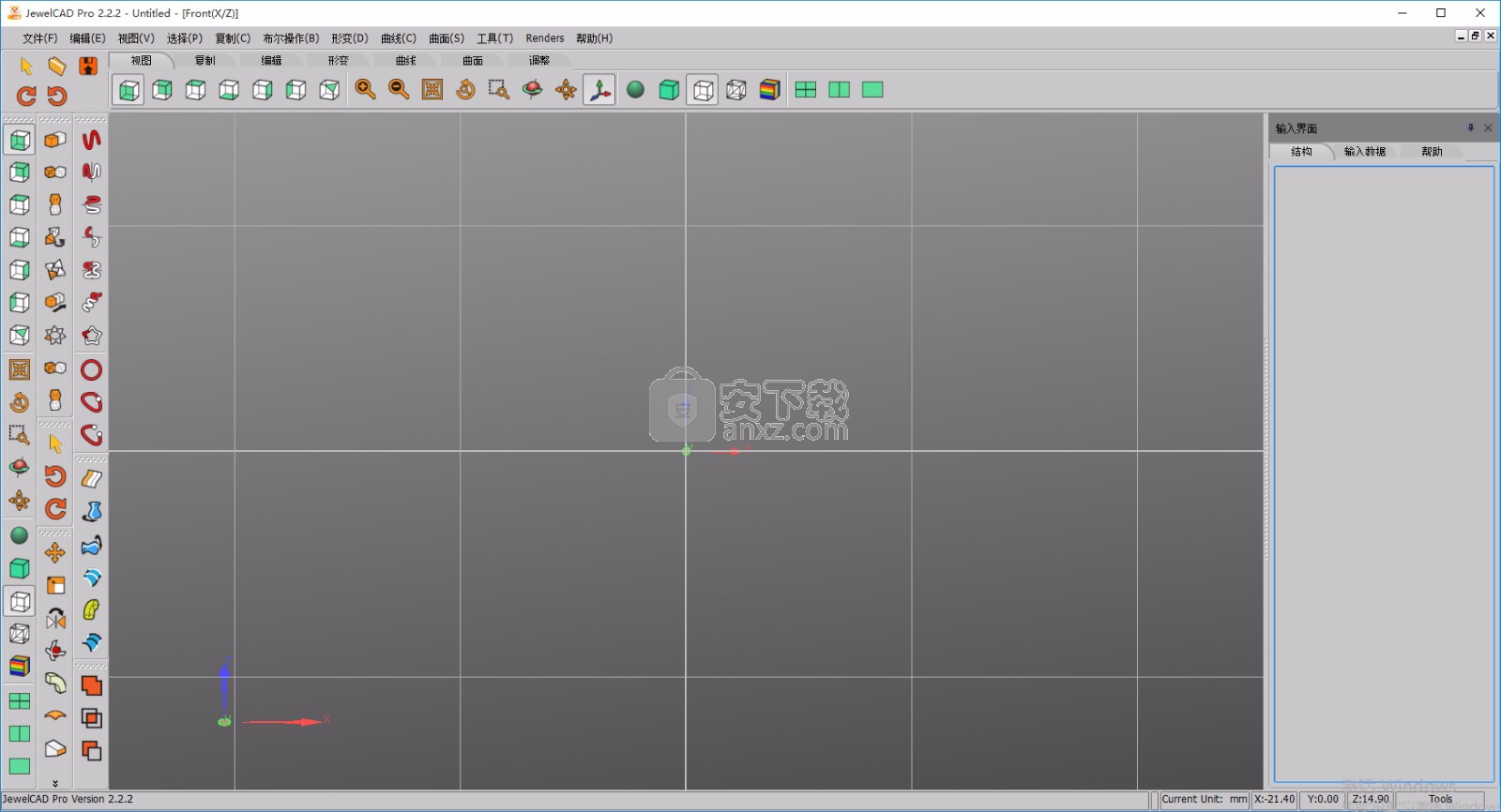Click the redo arrow in the top-left toolbar
This screenshot has width=1501, height=812.
26,96
